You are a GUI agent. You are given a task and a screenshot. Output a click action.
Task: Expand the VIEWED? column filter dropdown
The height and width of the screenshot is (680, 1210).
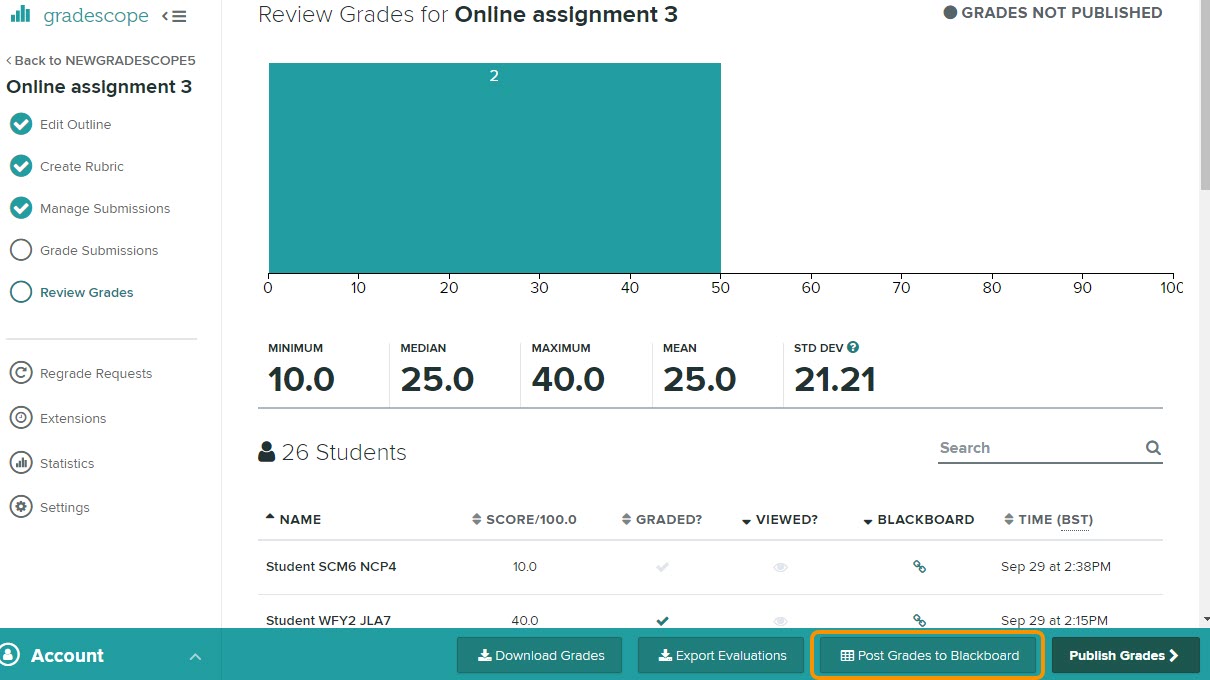(x=746, y=519)
